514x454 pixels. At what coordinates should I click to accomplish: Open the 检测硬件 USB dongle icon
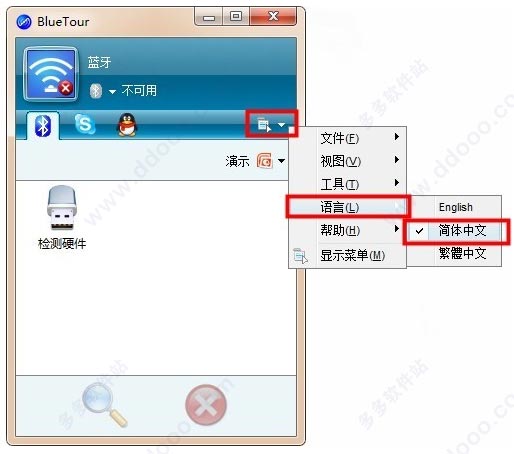[x=62, y=208]
